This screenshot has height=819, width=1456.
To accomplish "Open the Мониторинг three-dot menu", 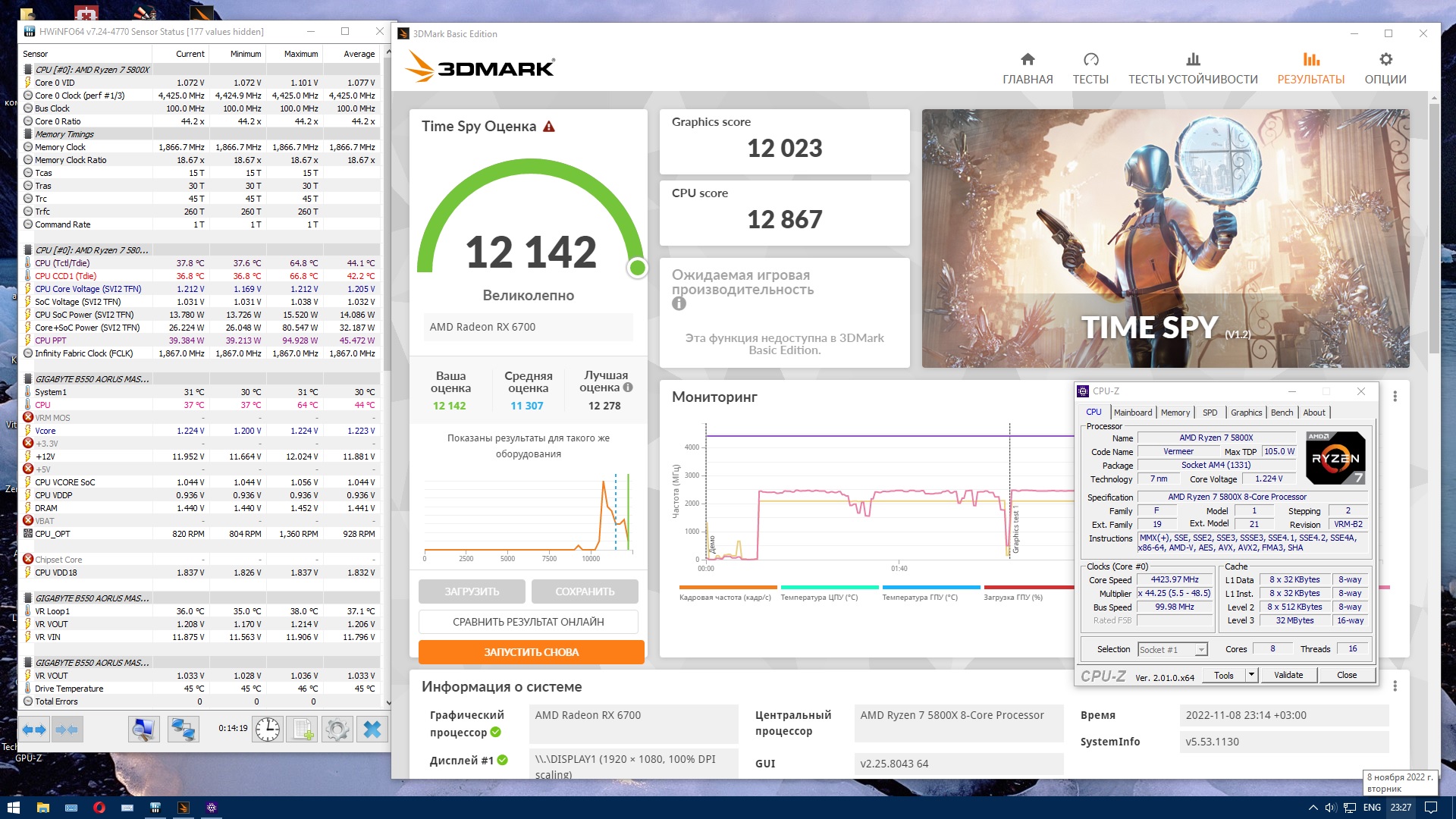I will tap(1395, 397).
